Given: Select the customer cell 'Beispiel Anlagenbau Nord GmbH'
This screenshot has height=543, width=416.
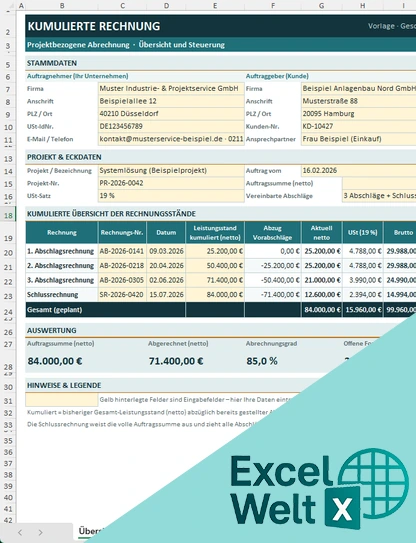Looking at the screenshot, I should click(359, 89).
